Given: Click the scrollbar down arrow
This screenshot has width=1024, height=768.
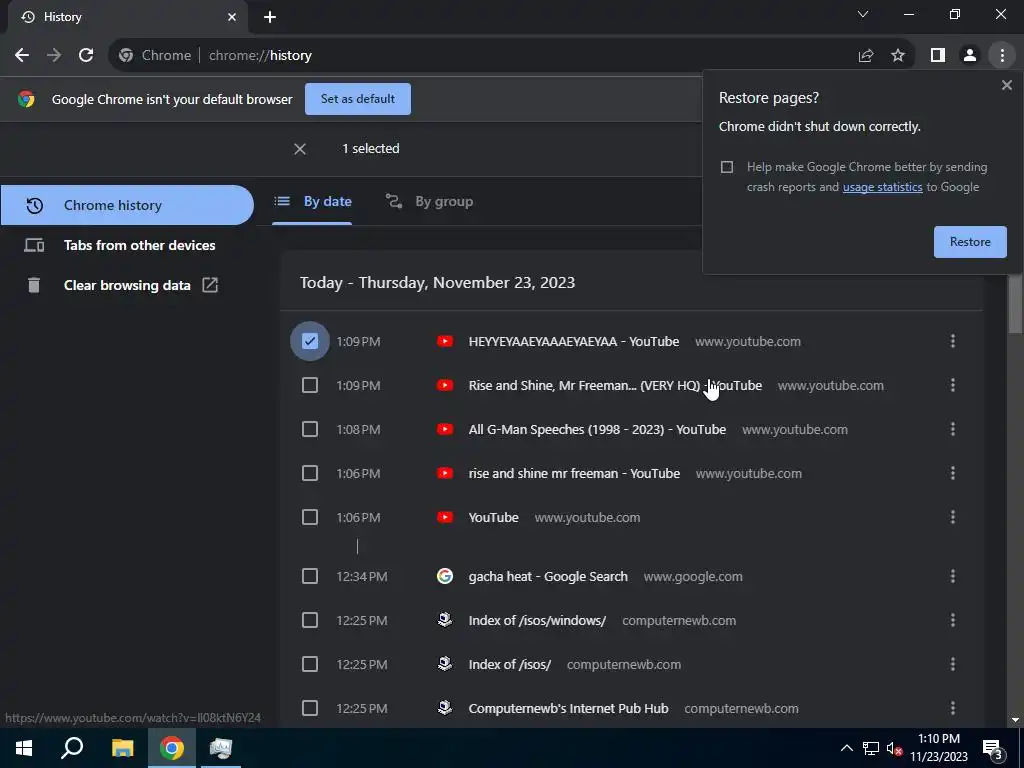Looking at the screenshot, I should (x=1015, y=720).
